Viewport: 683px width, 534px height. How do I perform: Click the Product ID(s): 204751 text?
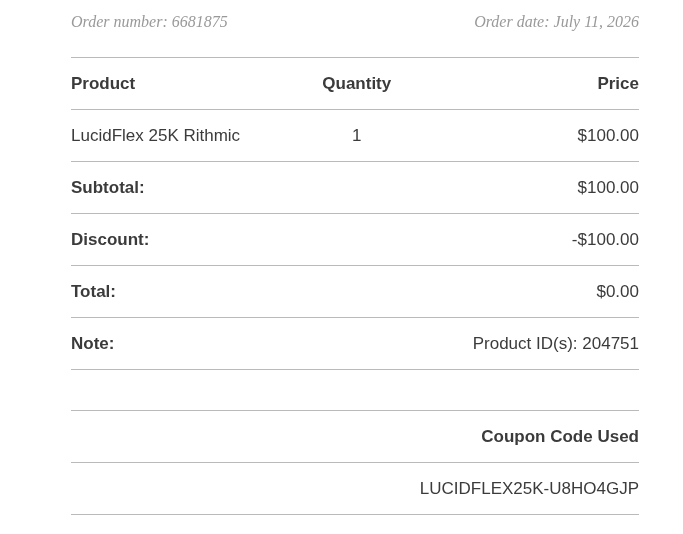555,343
